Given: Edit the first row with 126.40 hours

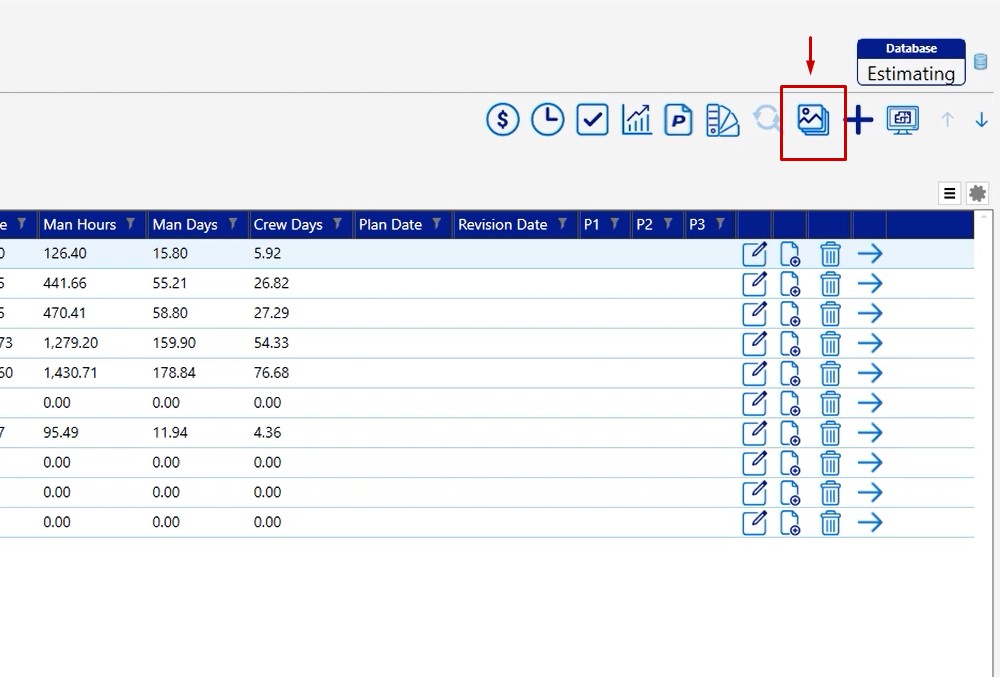Looking at the screenshot, I should click(x=755, y=254).
